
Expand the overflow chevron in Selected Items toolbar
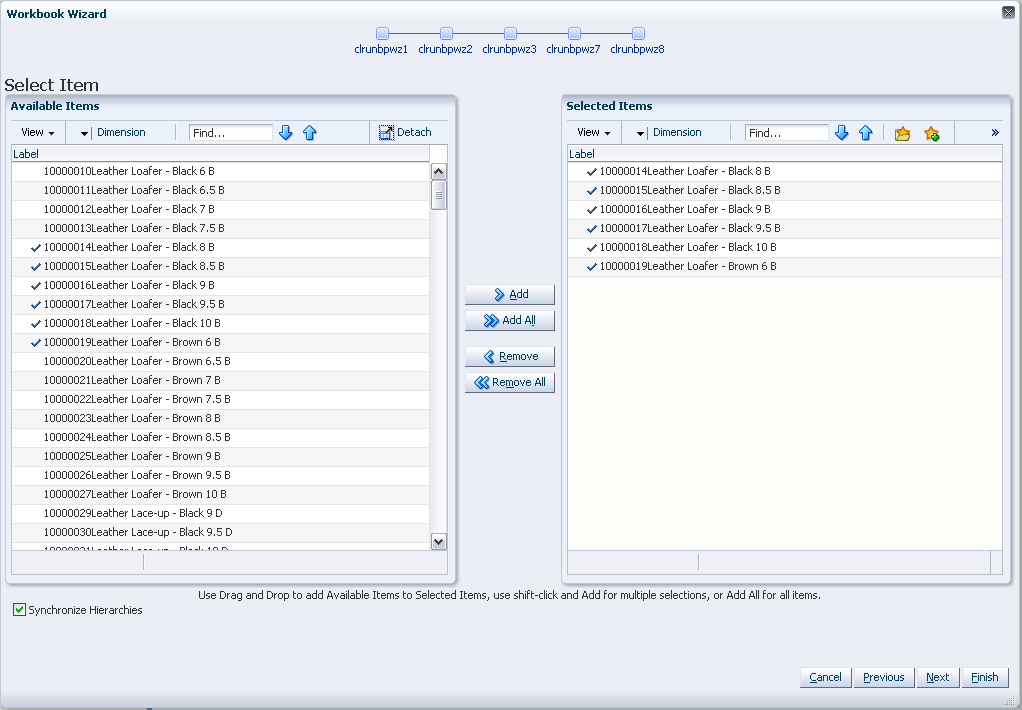point(995,132)
